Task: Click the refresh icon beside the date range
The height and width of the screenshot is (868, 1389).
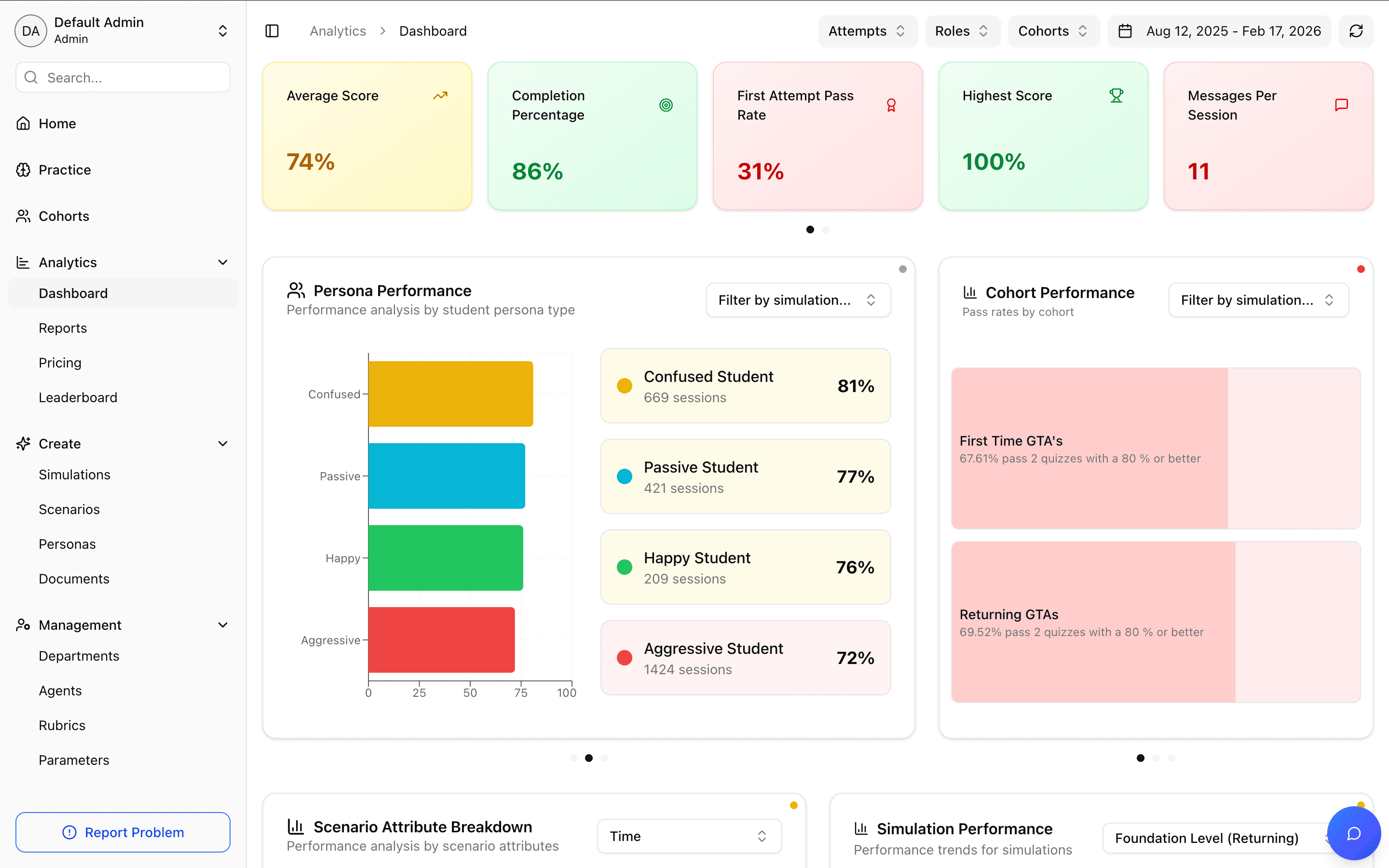Action: coord(1356,31)
